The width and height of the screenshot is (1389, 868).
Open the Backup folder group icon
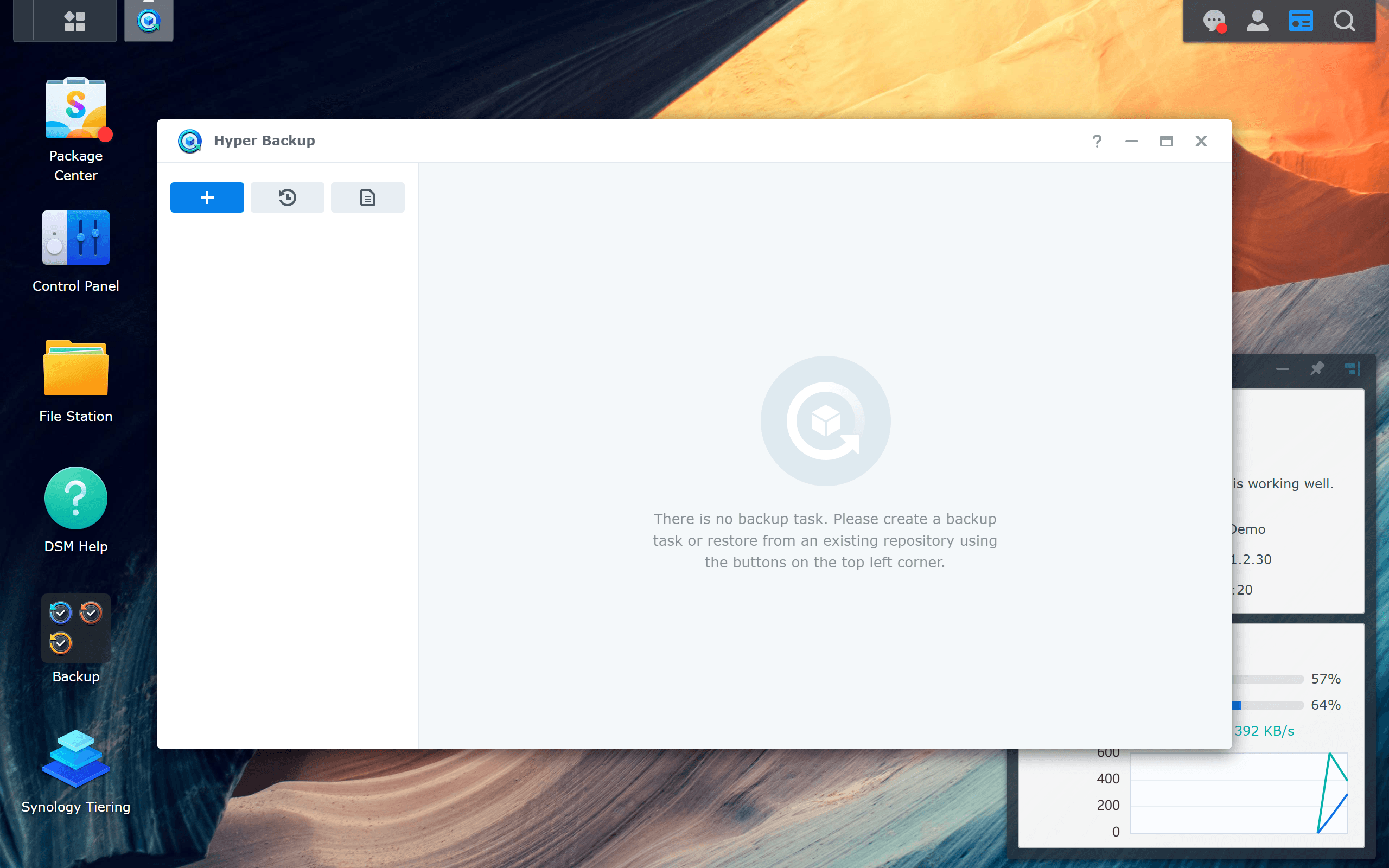point(76,639)
